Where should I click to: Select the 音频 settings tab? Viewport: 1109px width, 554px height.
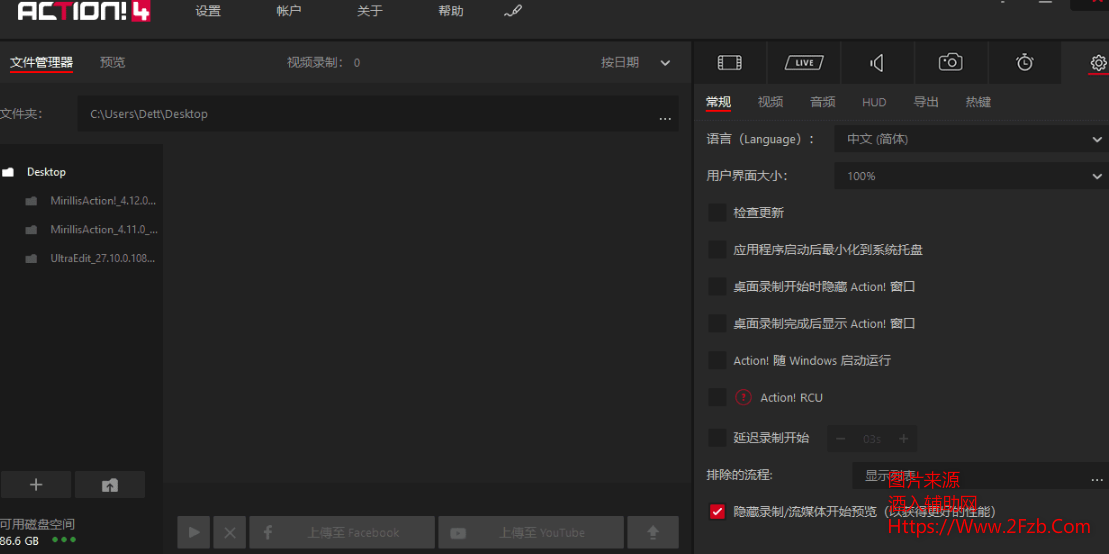point(823,102)
